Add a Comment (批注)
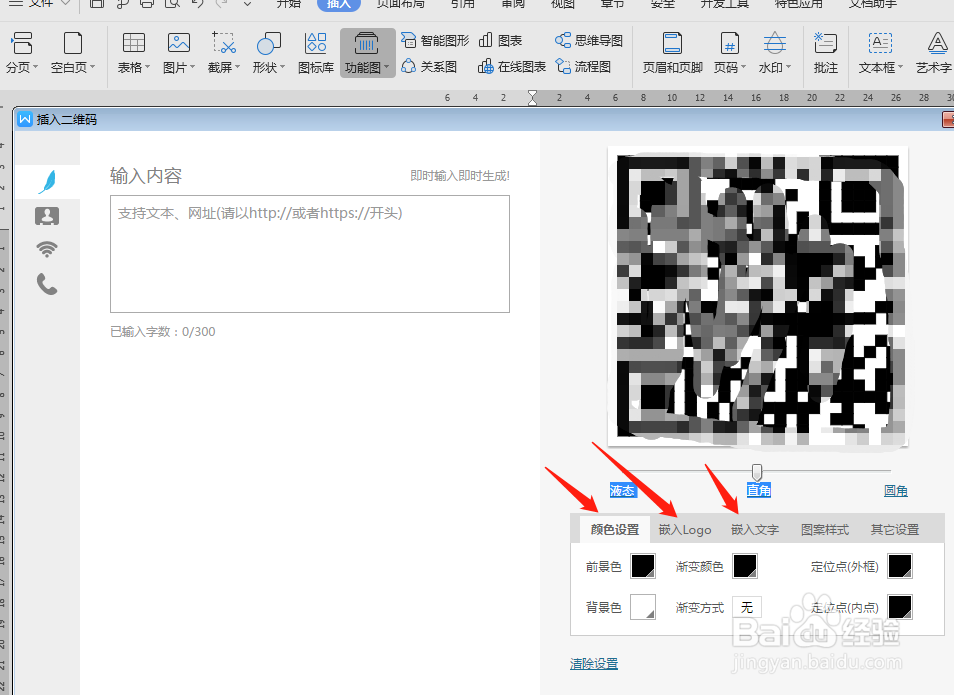 [826, 52]
